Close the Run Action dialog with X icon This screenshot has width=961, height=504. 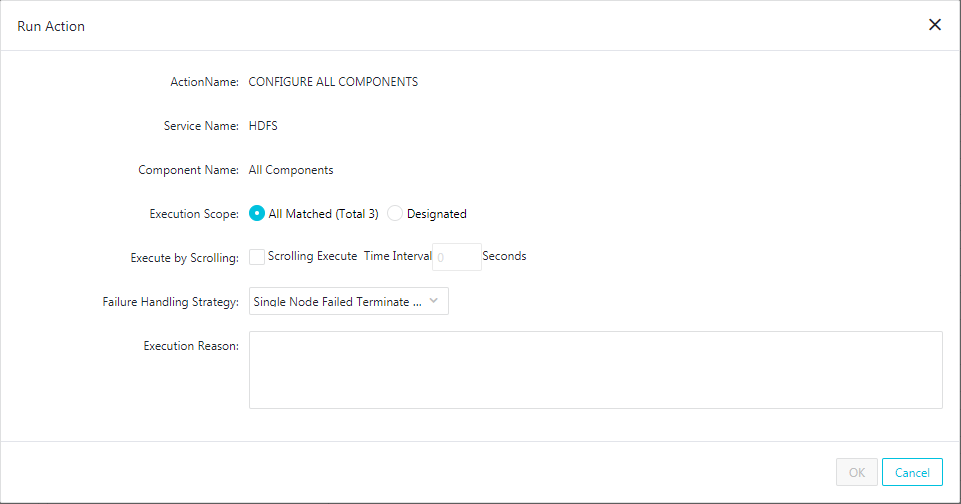[935, 25]
